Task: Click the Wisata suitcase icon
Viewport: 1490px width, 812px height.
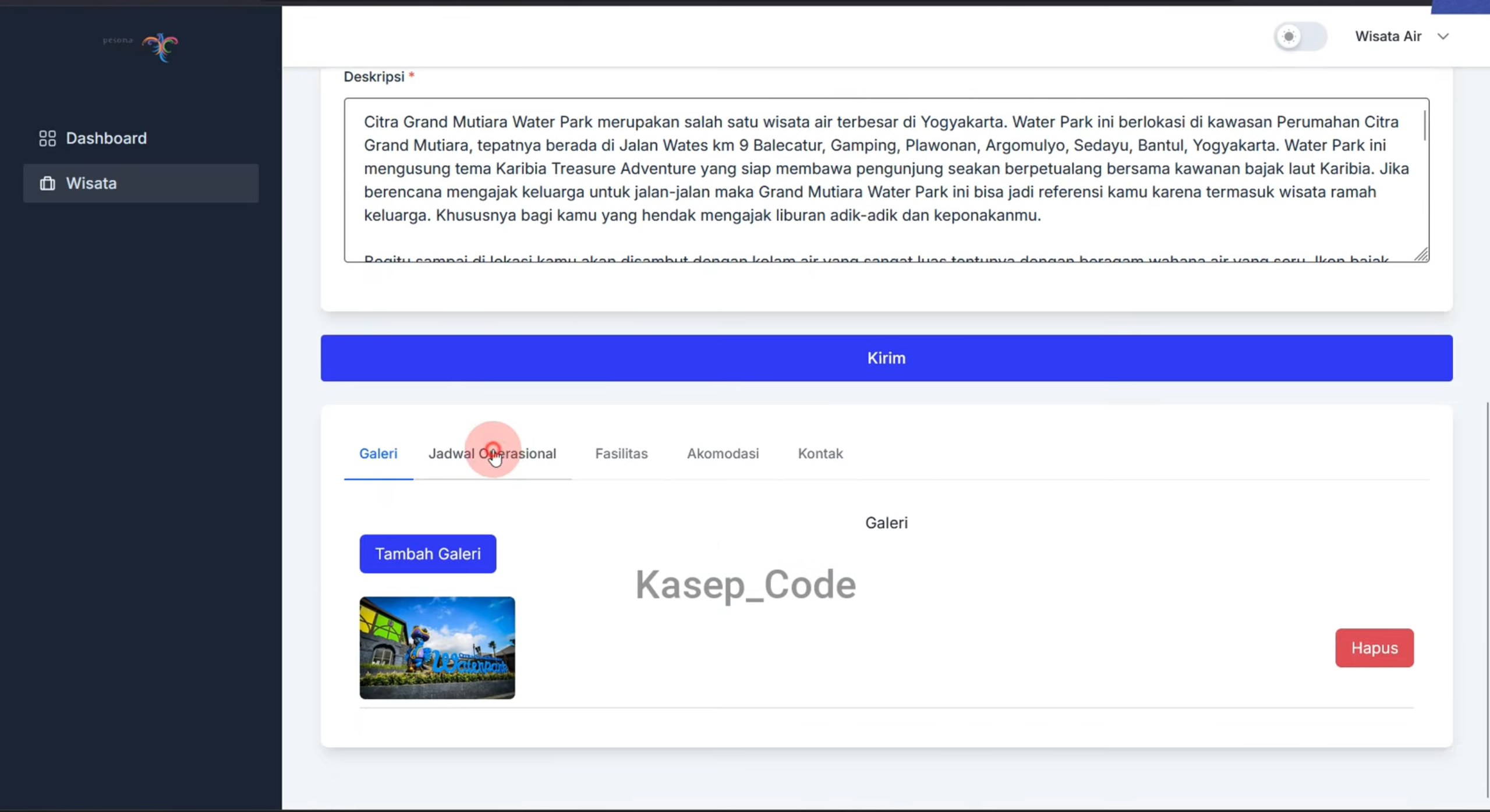Action: tap(47, 183)
